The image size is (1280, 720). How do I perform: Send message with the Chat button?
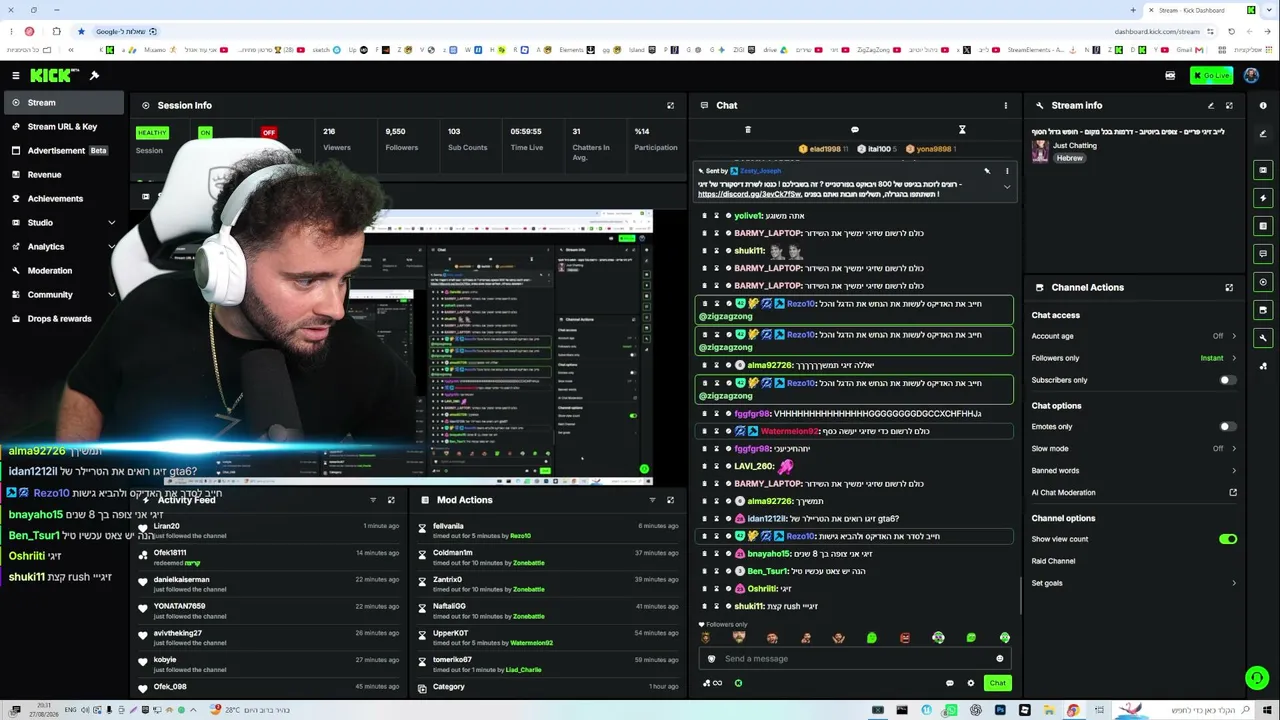997,684
